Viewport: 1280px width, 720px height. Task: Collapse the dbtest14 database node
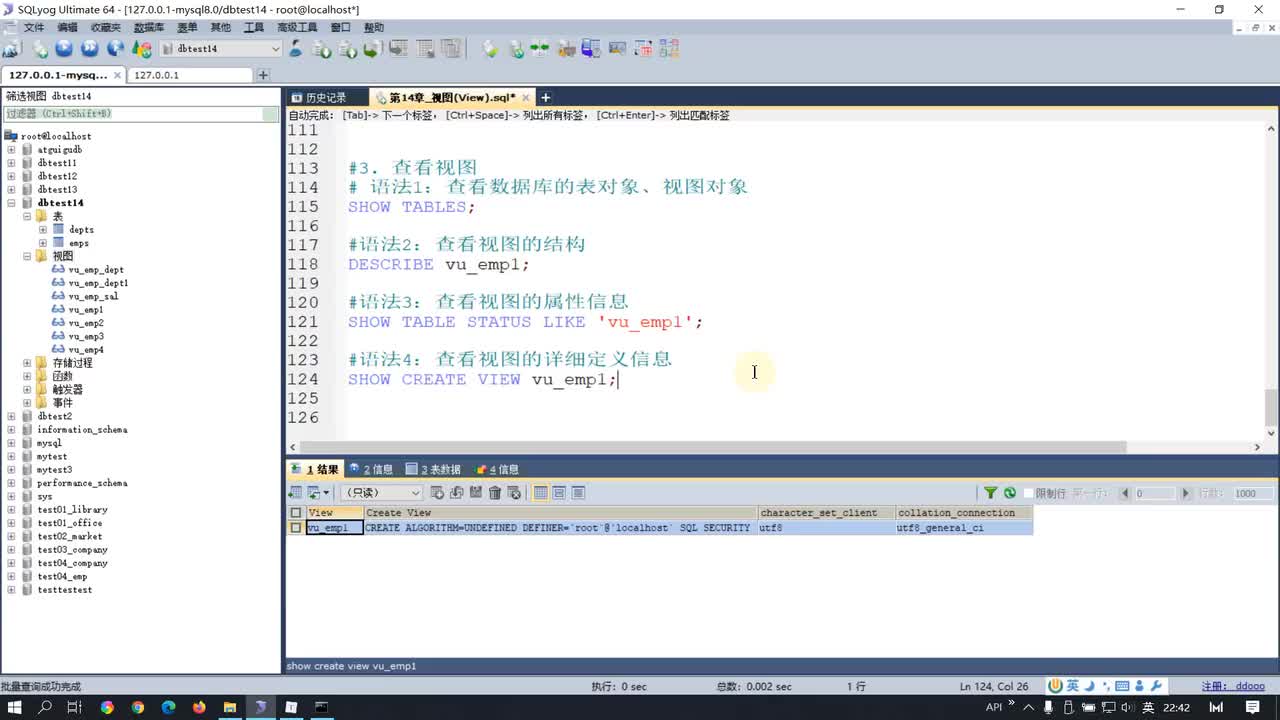pyautogui.click(x=11, y=203)
